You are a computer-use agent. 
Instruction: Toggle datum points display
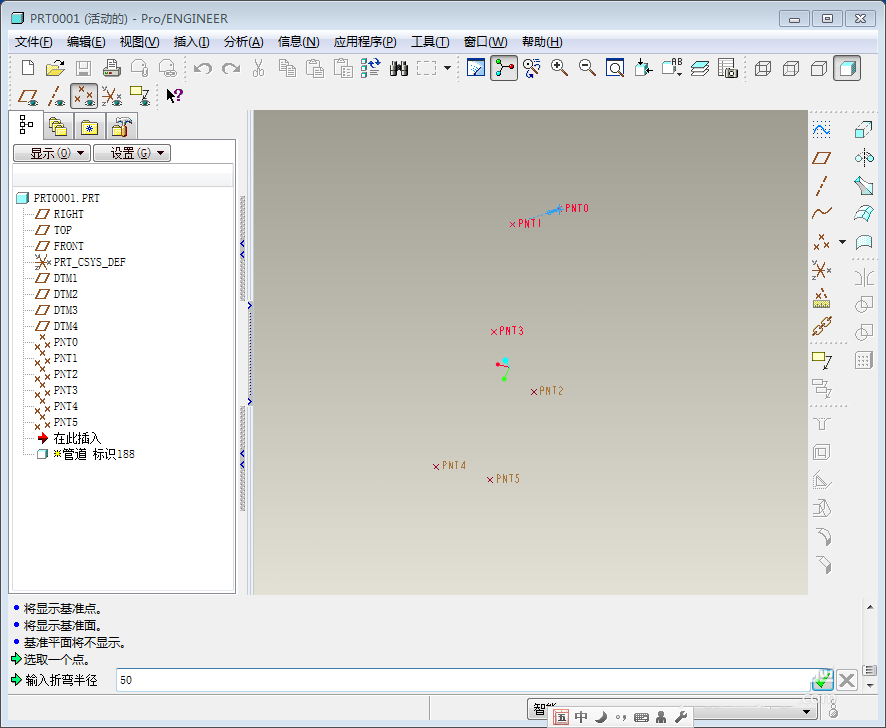(x=84, y=96)
